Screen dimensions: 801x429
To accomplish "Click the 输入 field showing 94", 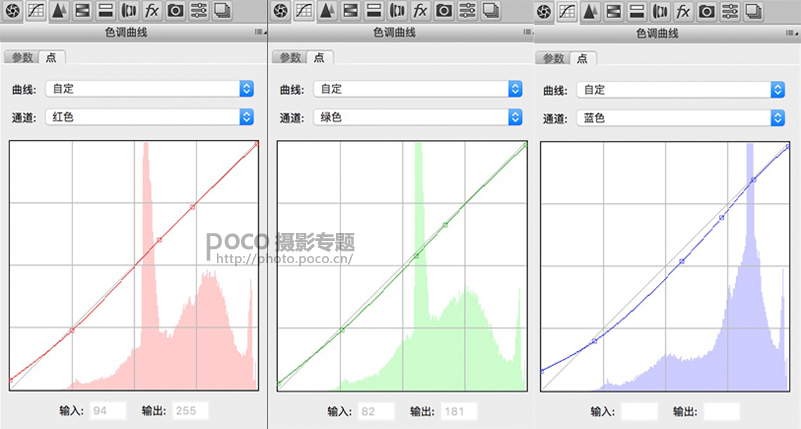I will point(108,411).
